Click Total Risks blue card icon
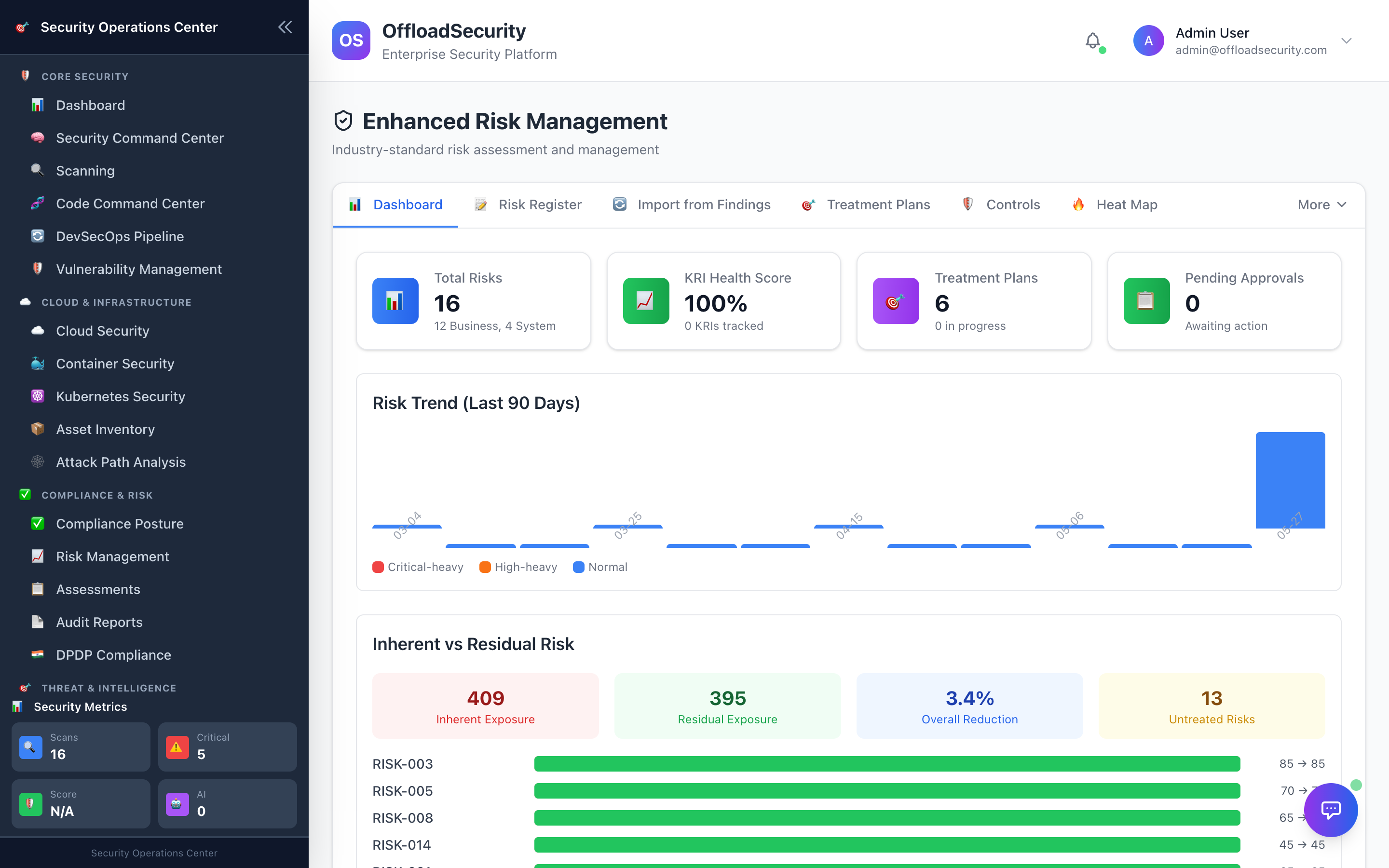 [x=395, y=301]
